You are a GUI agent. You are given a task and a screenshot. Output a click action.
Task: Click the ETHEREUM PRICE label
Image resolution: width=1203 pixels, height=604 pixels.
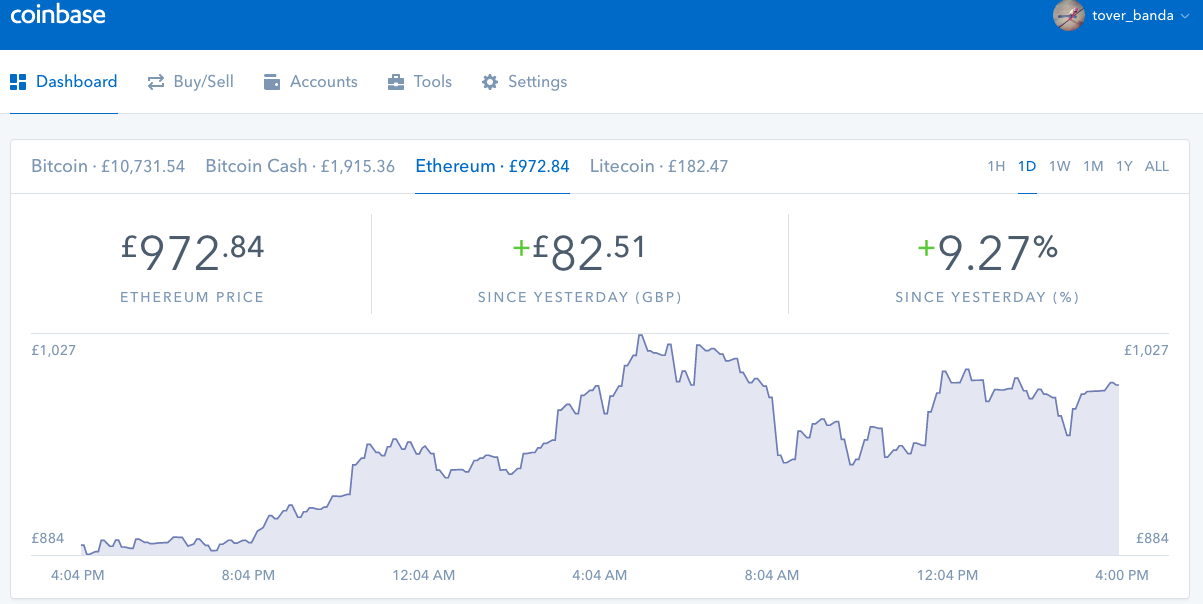pyautogui.click(x=192, y=297)
